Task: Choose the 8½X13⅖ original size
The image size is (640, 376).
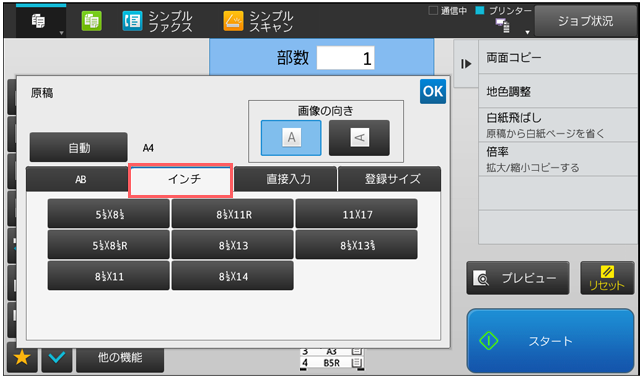Action: (356, 245)
